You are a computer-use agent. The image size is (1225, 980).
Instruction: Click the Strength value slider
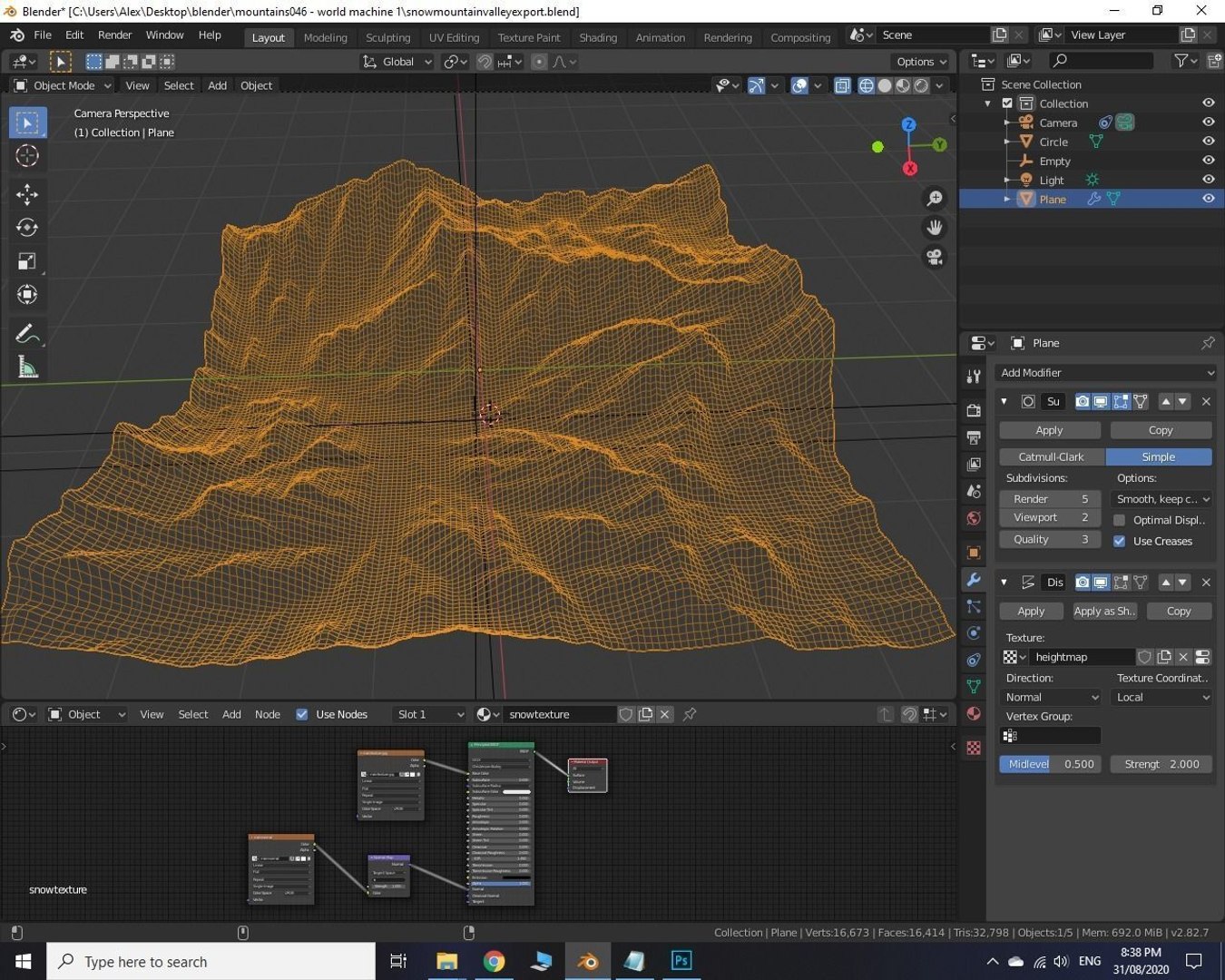1161,764
